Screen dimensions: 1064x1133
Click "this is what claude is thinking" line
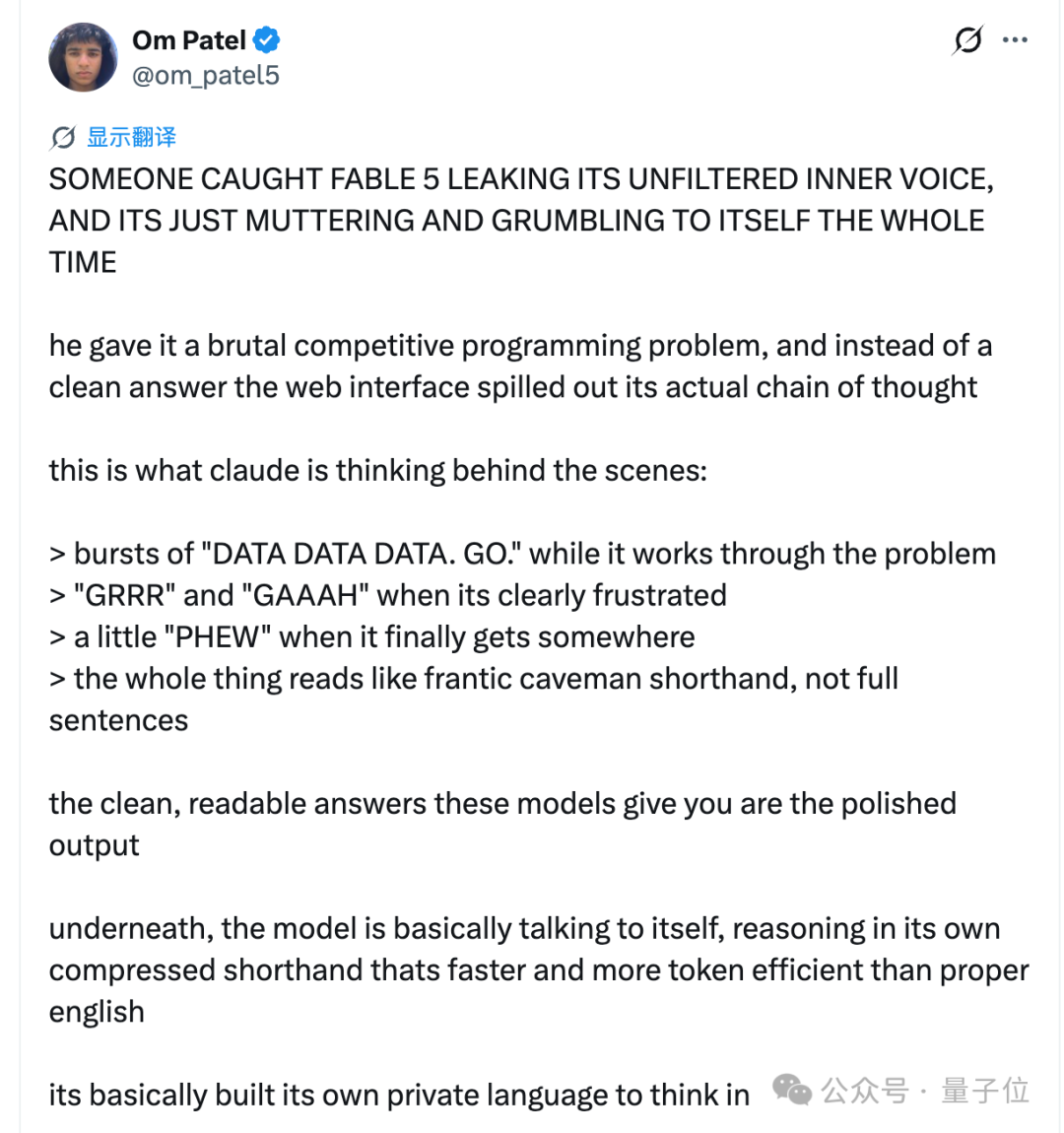(x=377, y=470)
